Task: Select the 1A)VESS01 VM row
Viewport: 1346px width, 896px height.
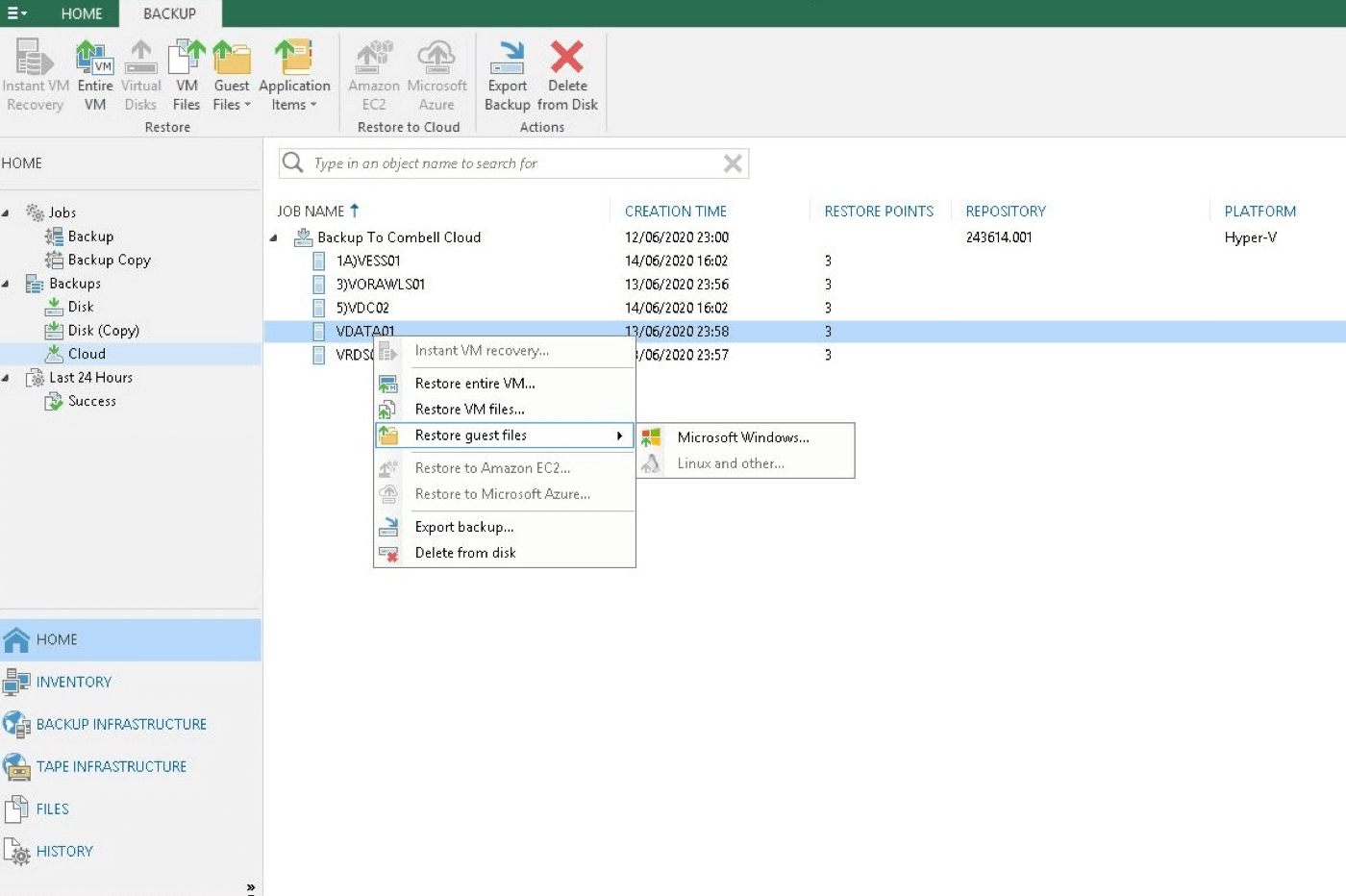Action: pyautogui.click(x=806, y=261)
